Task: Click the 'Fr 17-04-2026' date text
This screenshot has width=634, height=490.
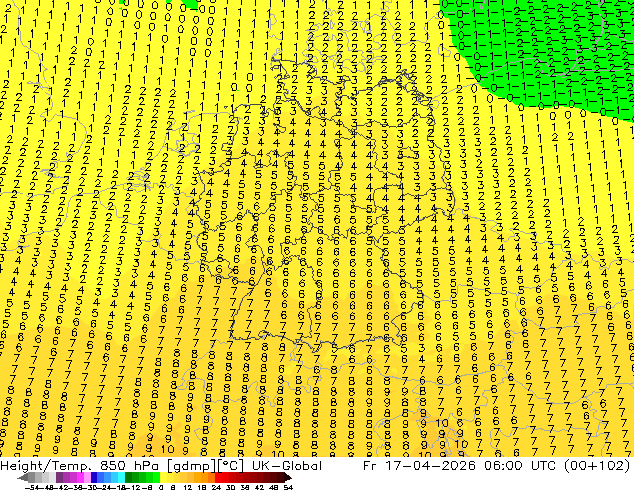Action: point(419,466)
